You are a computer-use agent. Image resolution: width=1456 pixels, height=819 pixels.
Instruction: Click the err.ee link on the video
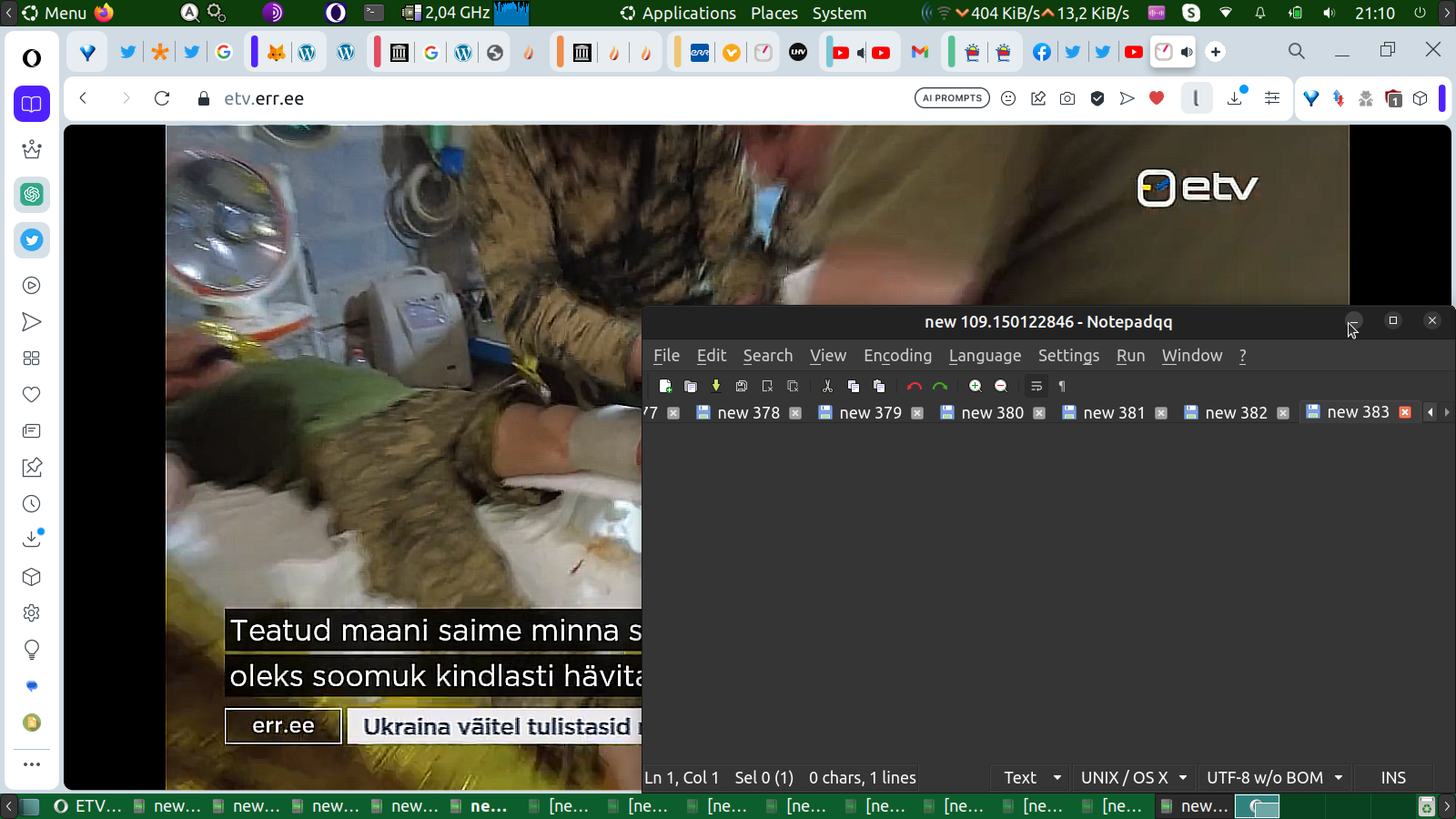tap(283, 726)
